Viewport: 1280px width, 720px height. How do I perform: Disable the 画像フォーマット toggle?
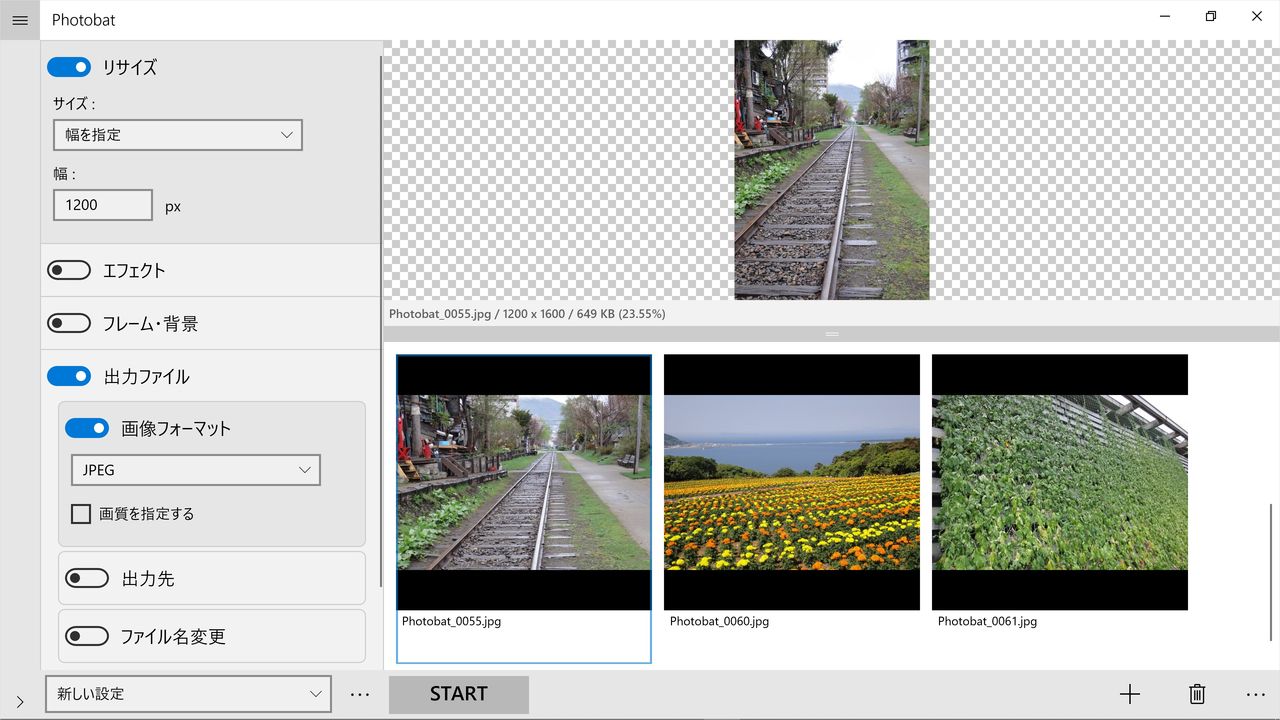87,428
